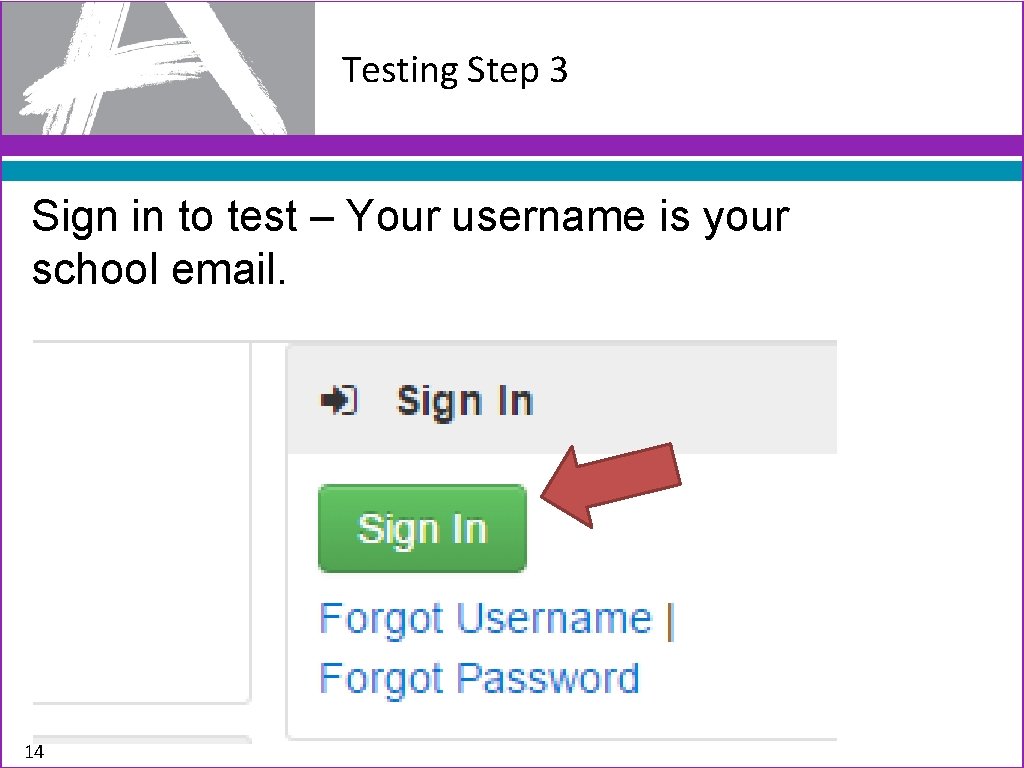Click the separator pipe between forgot links
The width and height of the screenshot is (1024, 768).
(x=668, y=618)
